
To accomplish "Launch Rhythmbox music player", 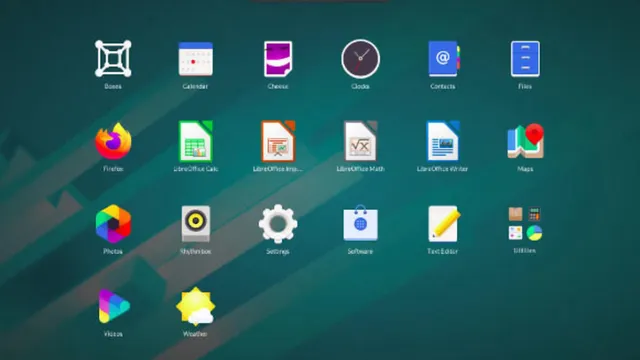I will coord(196,224).
